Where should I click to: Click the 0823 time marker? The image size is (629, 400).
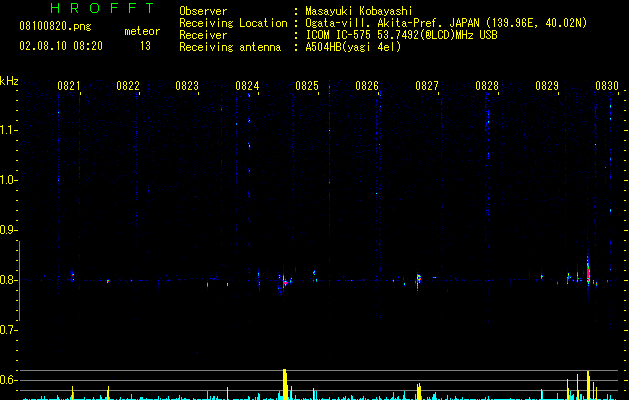[187, 86]
